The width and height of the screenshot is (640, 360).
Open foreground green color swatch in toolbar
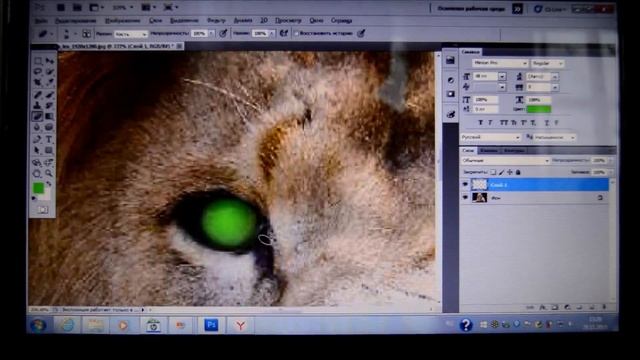point(38,188)
